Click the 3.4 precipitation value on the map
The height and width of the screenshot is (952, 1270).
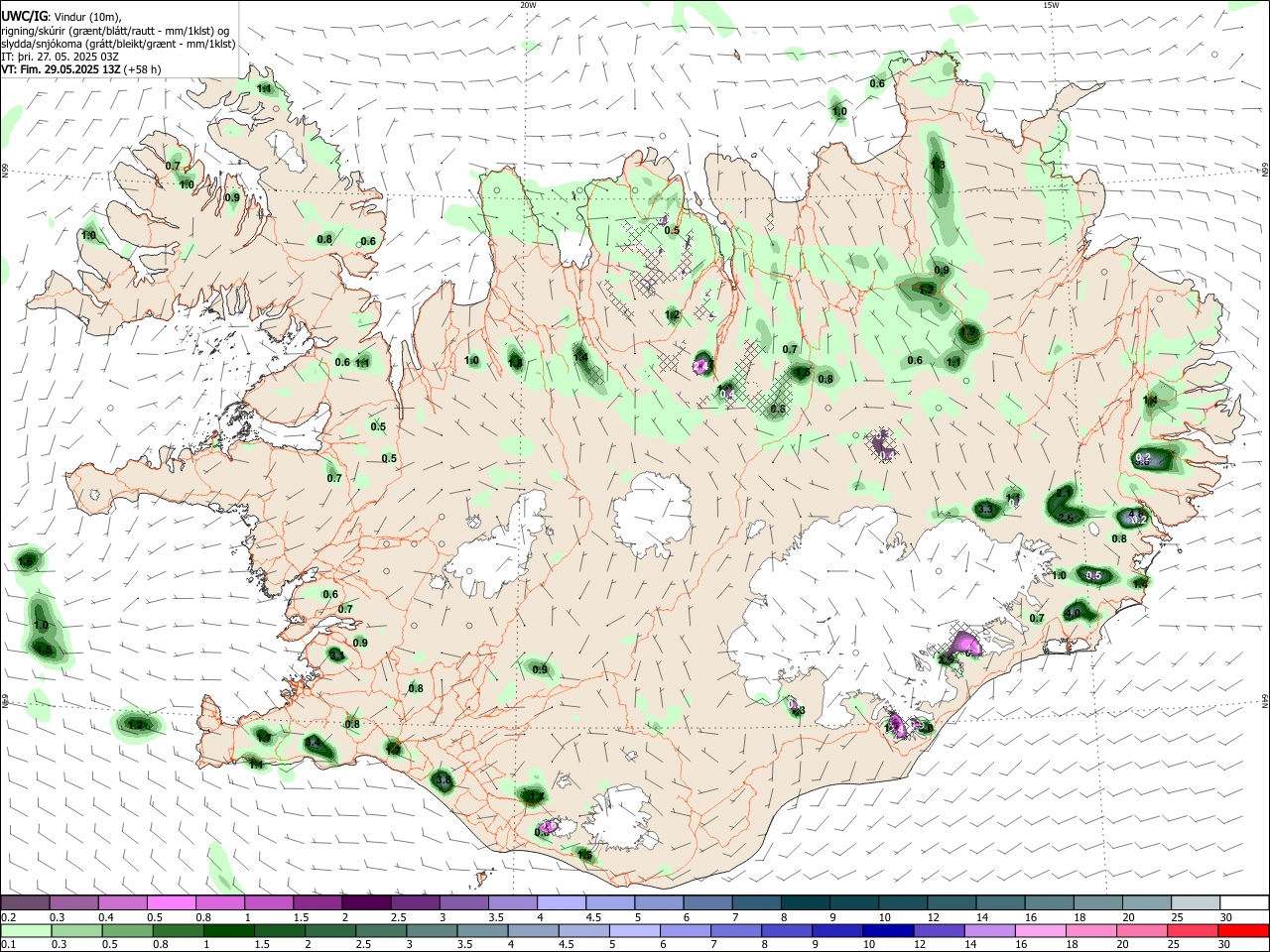[314, 743]
